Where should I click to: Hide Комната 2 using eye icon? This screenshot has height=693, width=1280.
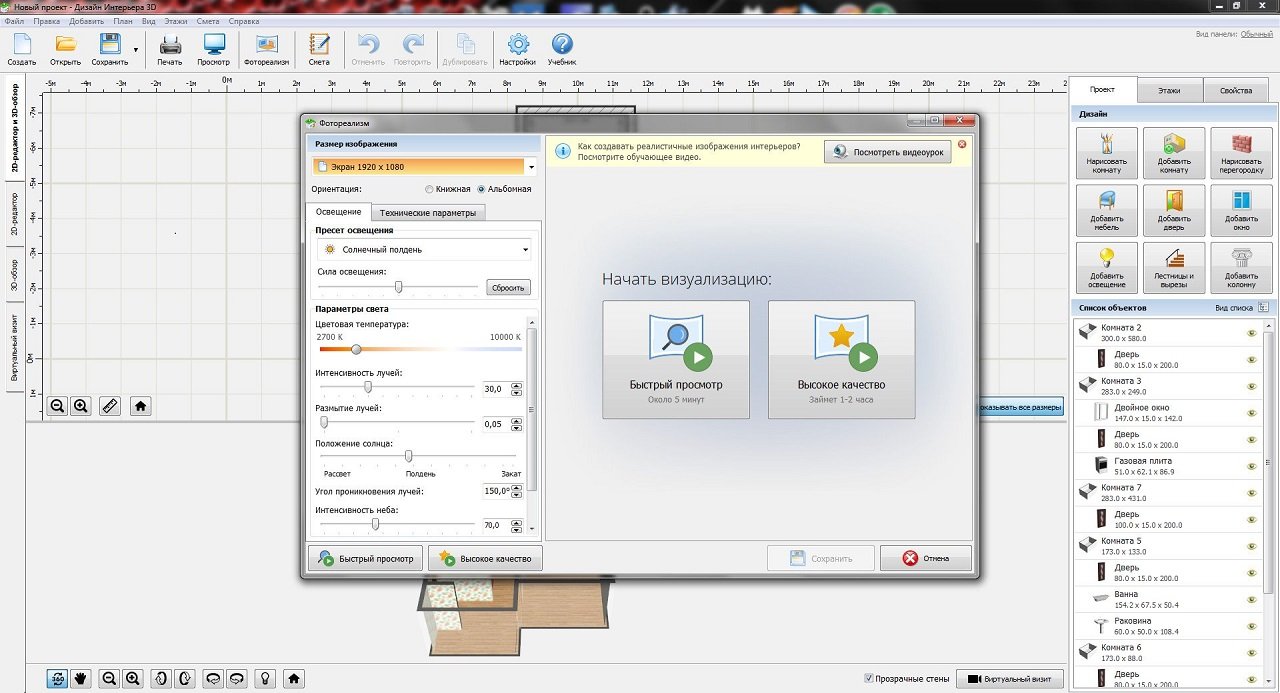pos(1251,333)
